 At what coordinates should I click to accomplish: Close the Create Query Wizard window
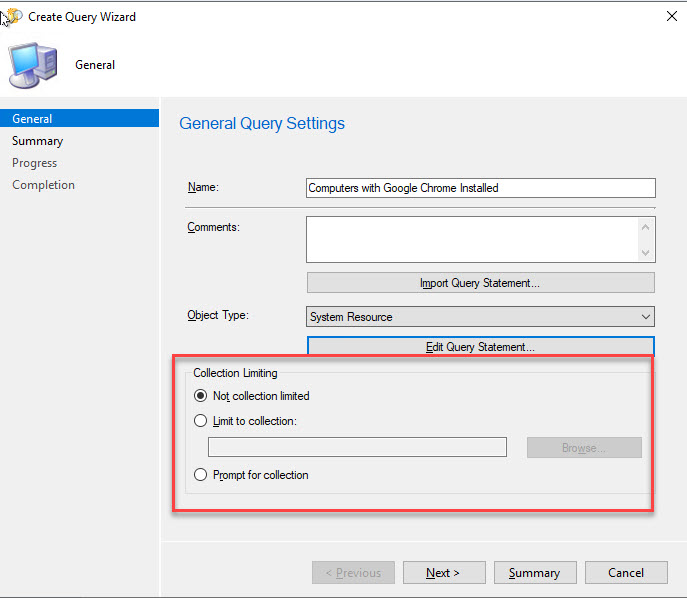[x=668, y=16]
